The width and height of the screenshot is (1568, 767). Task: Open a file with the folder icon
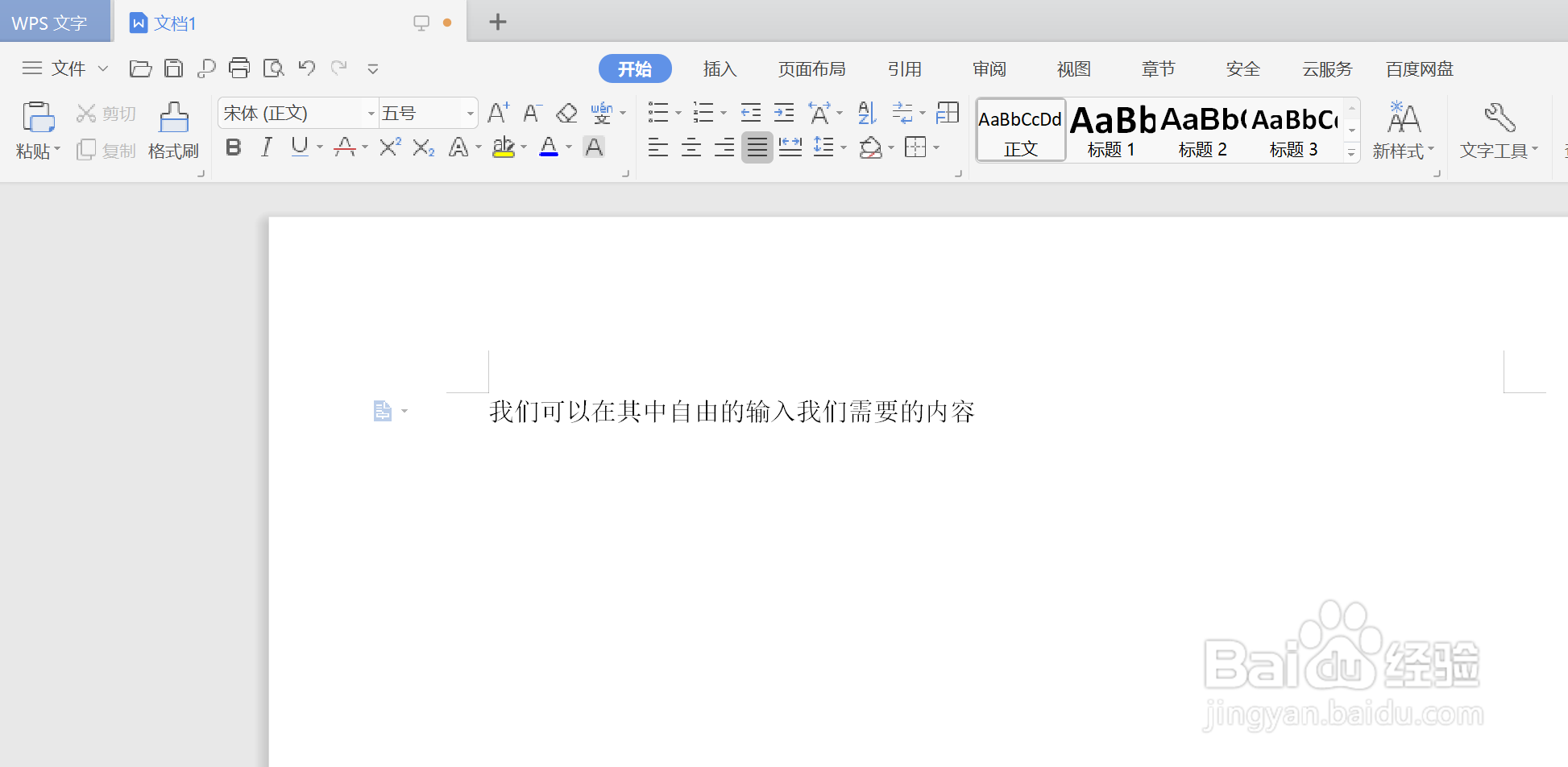140,68
